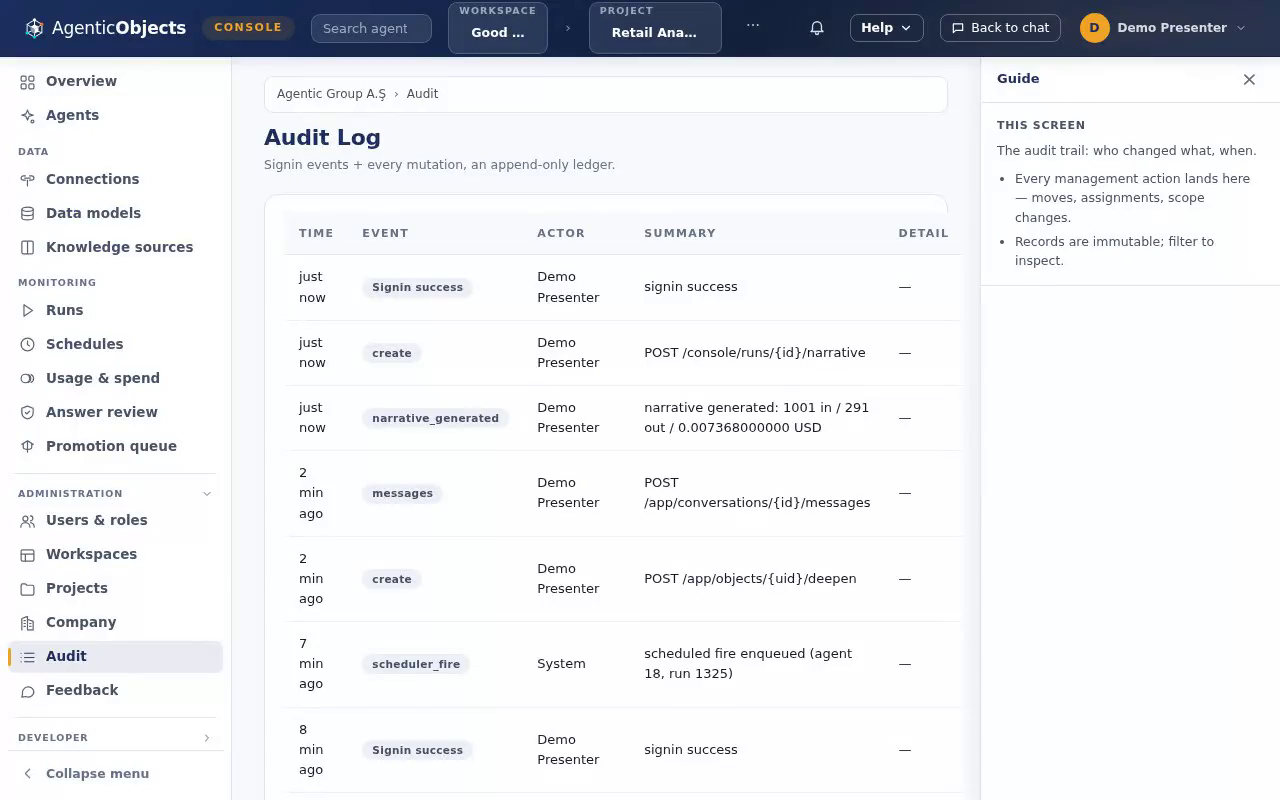
Task: Click the Audit list icon
Action: point(28,656)
